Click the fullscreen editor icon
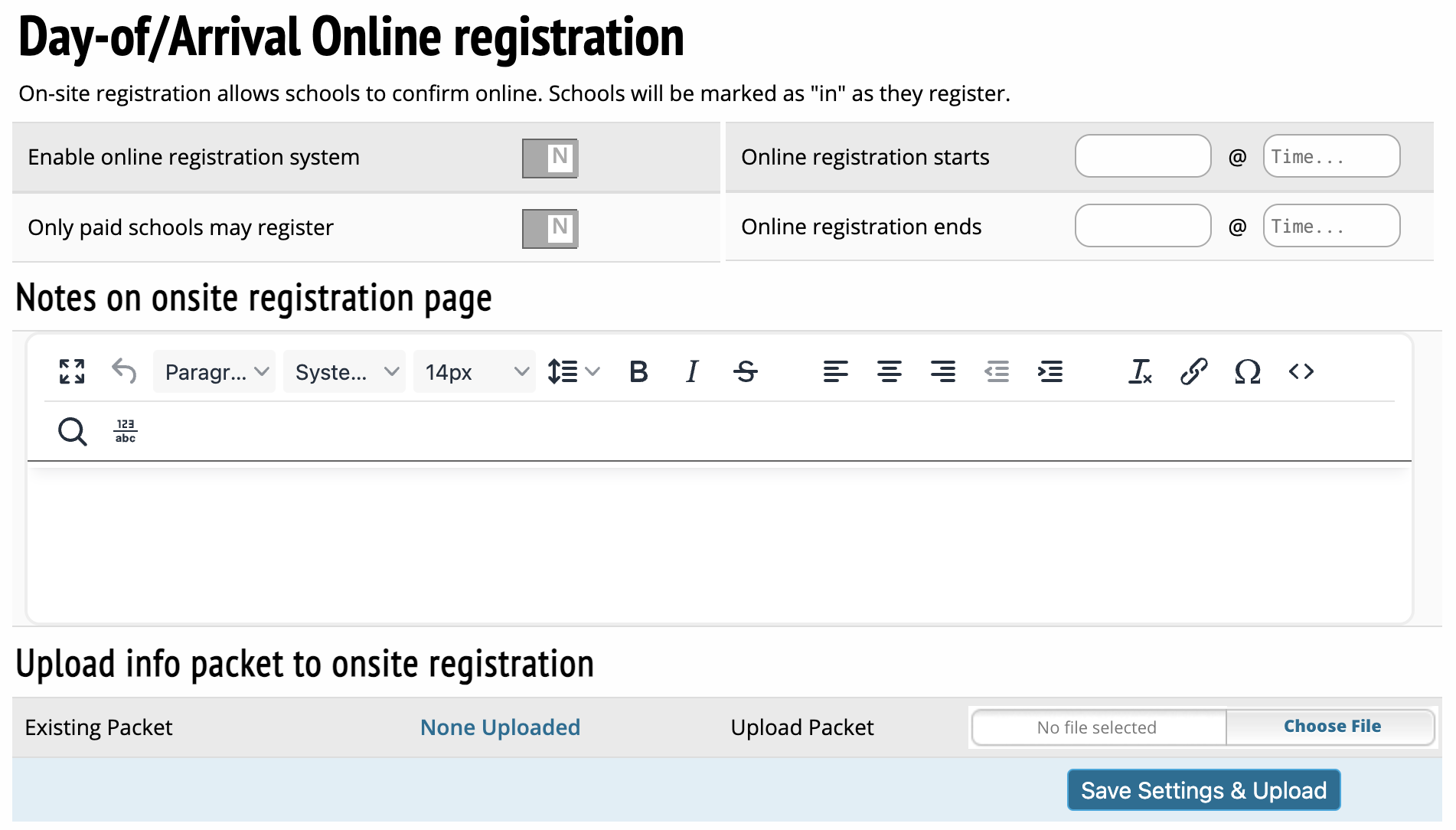The height and width of the screenshot is (830, 1456). (72, 372)
